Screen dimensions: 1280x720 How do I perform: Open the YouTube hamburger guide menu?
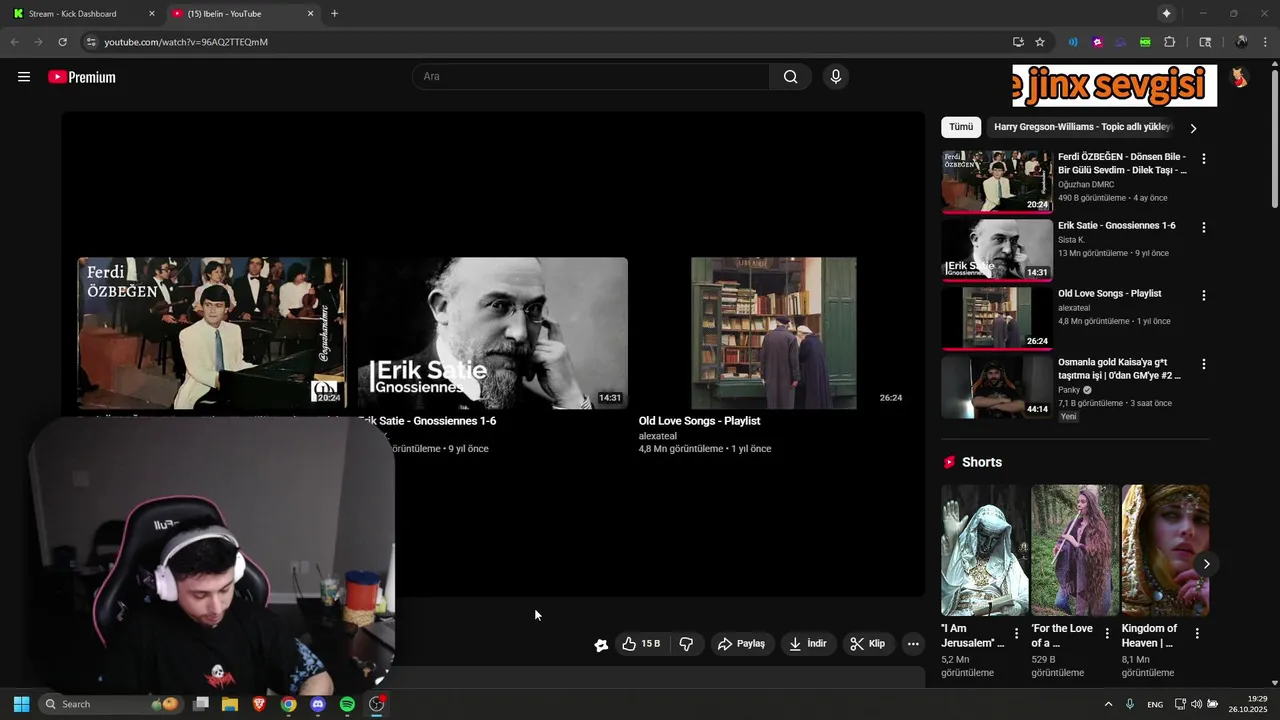pyautogui.click(x=24, y=77)
